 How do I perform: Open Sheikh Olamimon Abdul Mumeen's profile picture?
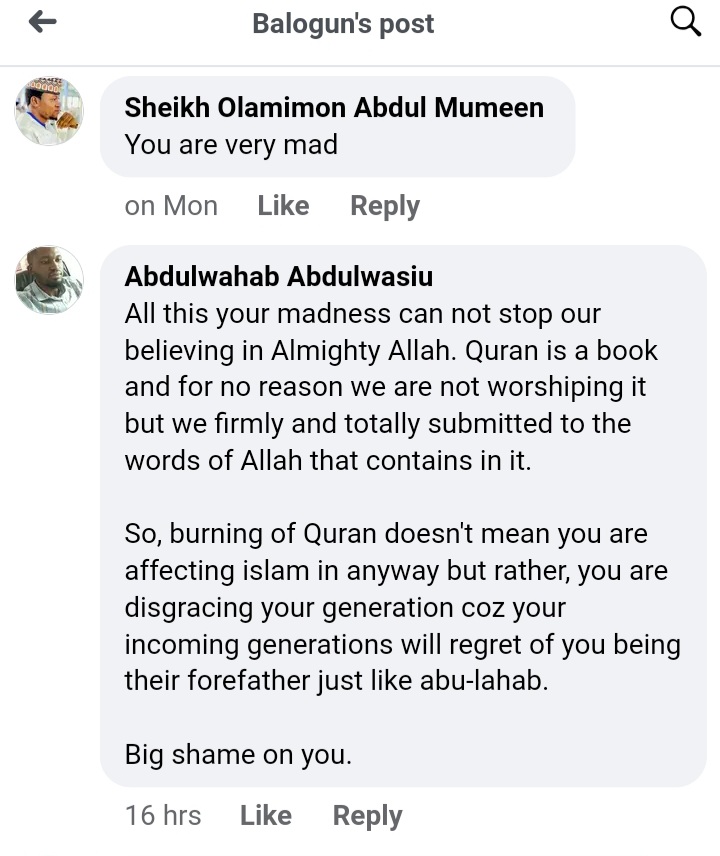click(48, 111)
